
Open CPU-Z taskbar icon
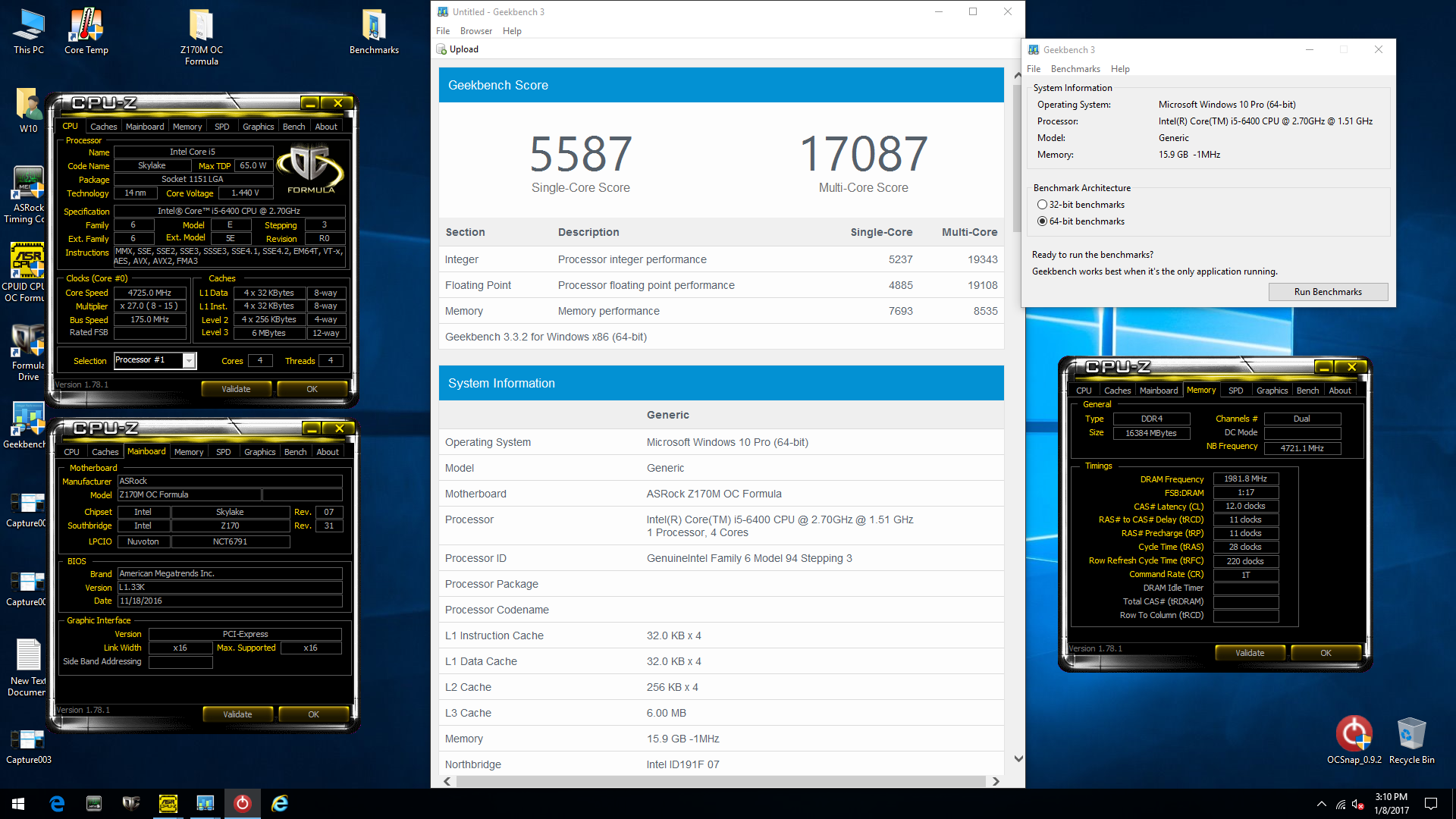pyautogui.click(x=168, y=804)
